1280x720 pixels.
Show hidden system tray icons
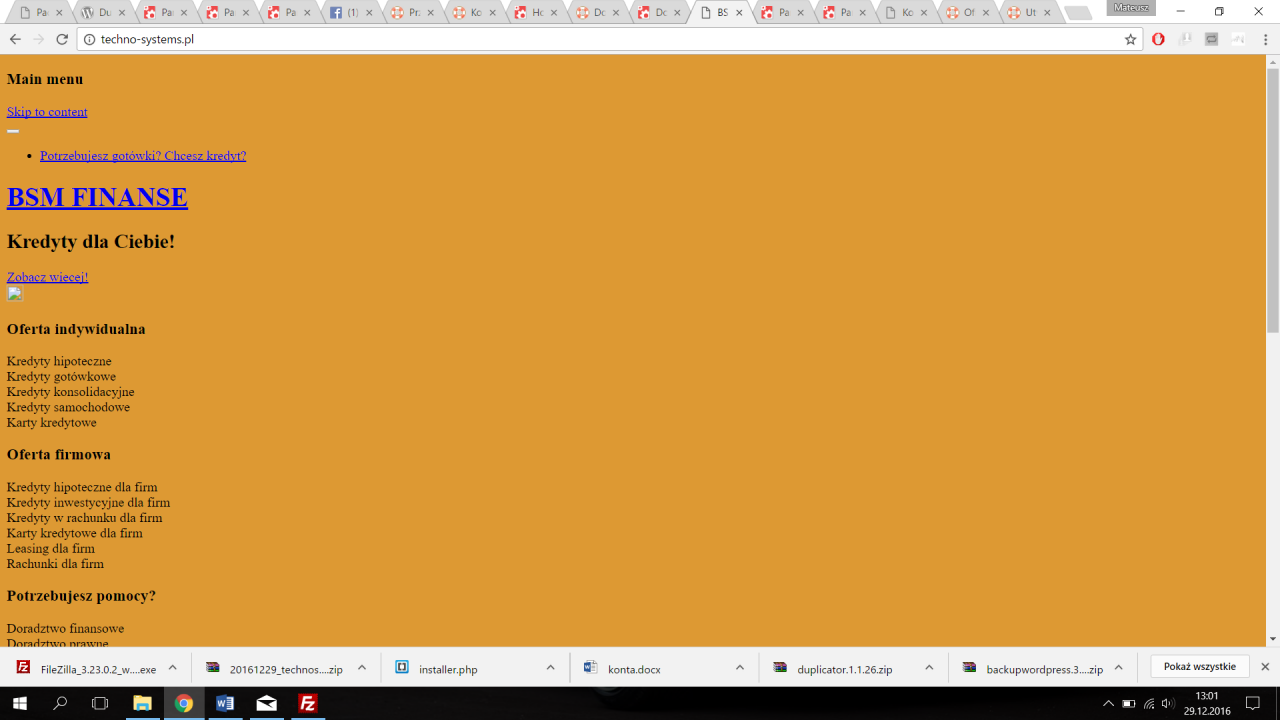[1108, 703]
